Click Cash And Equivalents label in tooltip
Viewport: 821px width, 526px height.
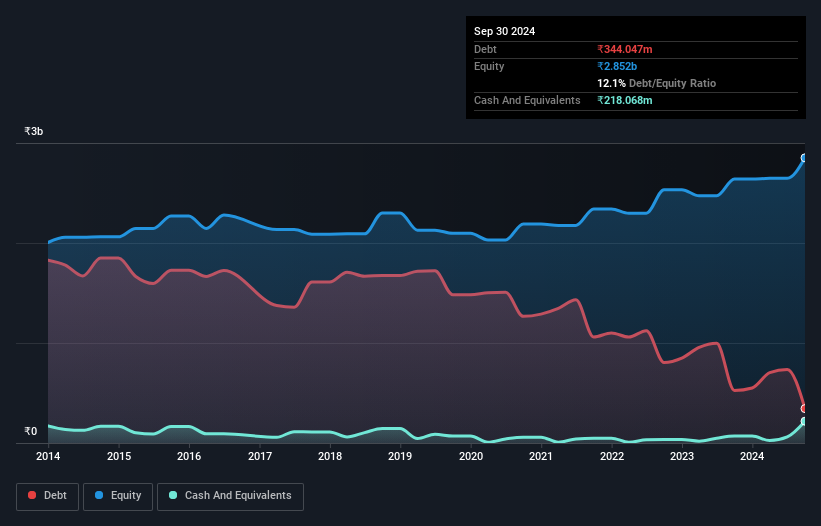click(x=527, y=100)
